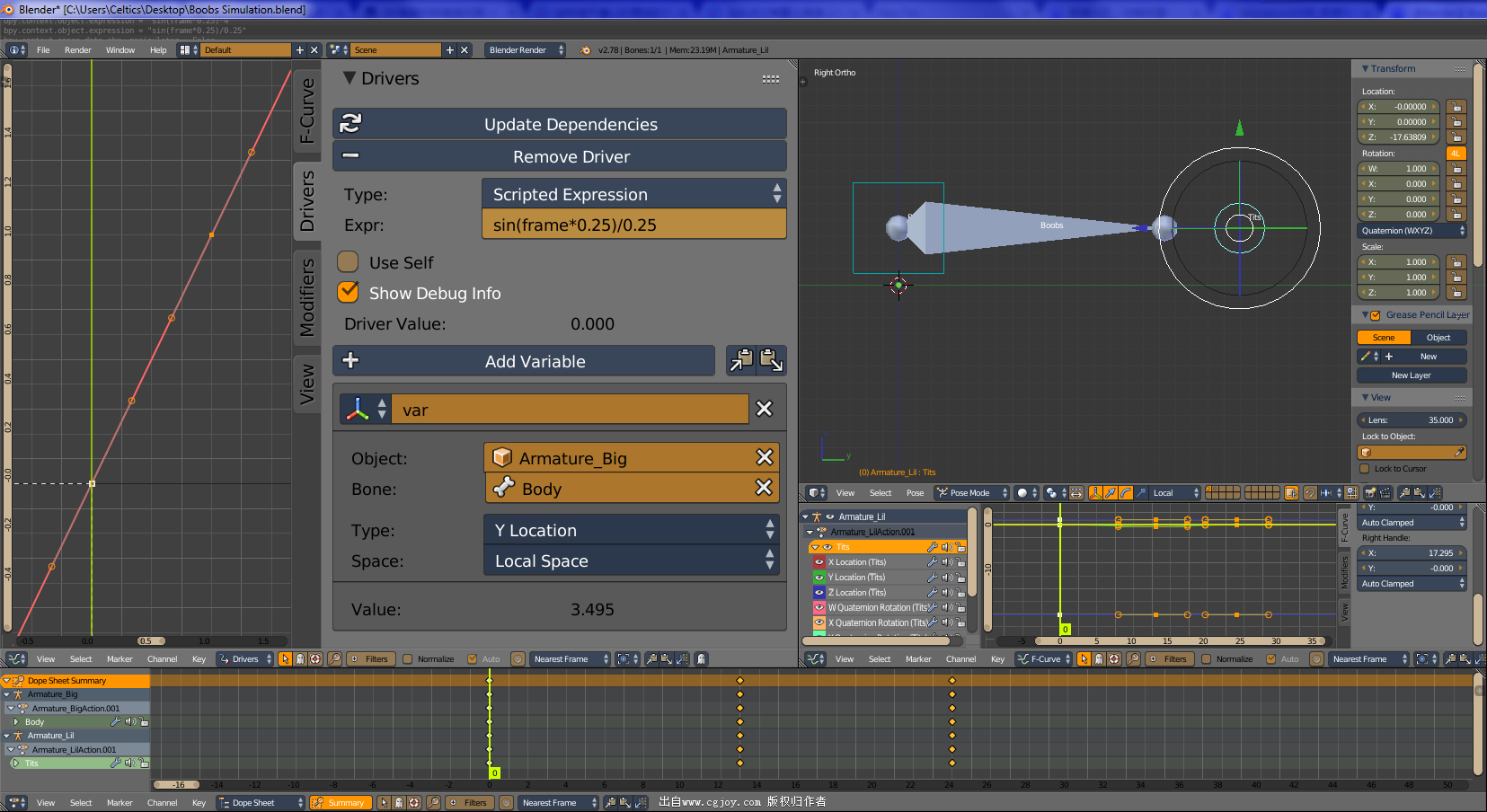Toggle the eye icon on the X Location (Tits) channel
The width and height of the screenshot is (1487, 812).
click(819, 562)
